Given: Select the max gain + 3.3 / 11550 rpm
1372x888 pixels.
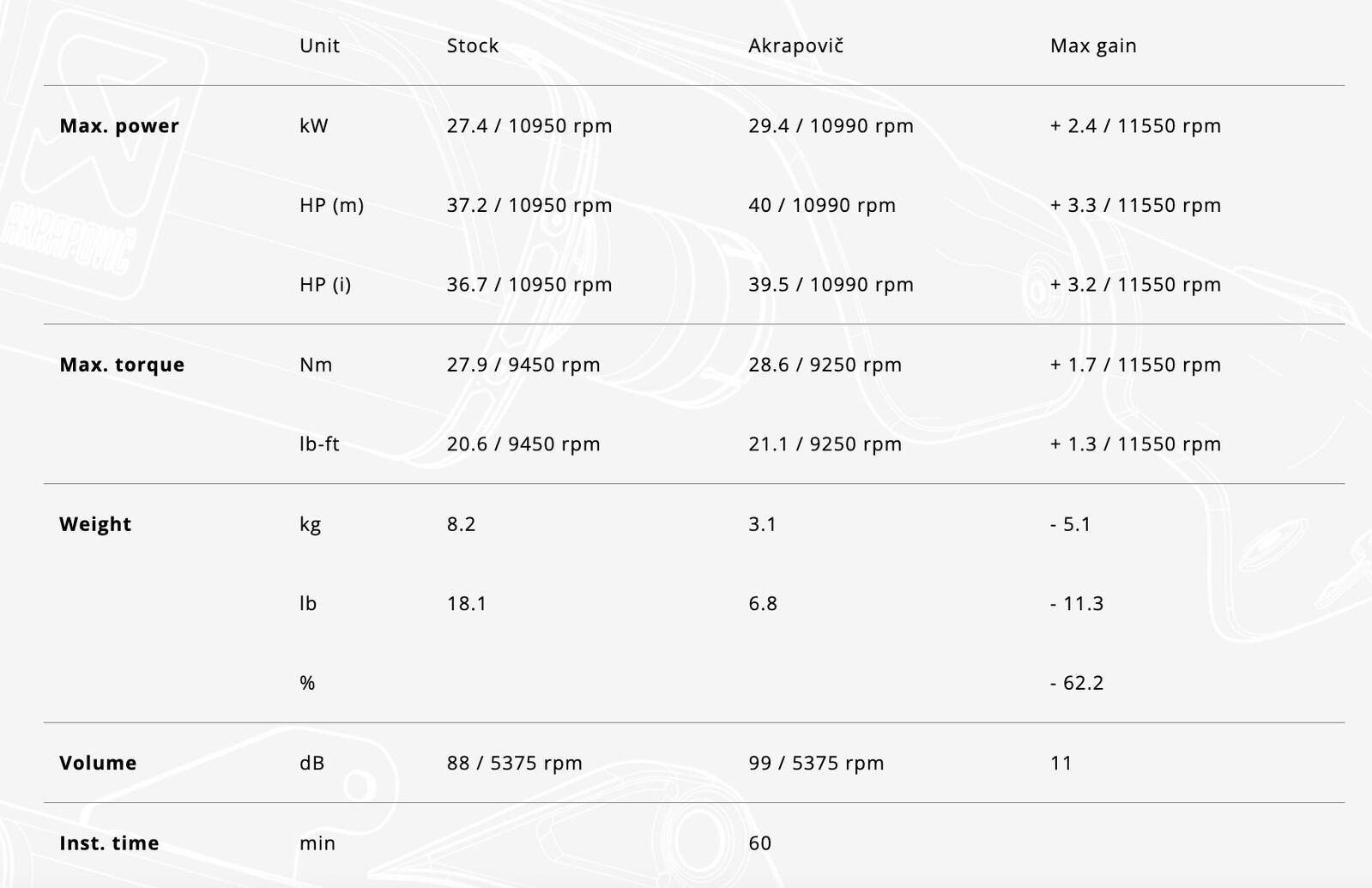Looking at the screenshot, I should pos(1135,205).
